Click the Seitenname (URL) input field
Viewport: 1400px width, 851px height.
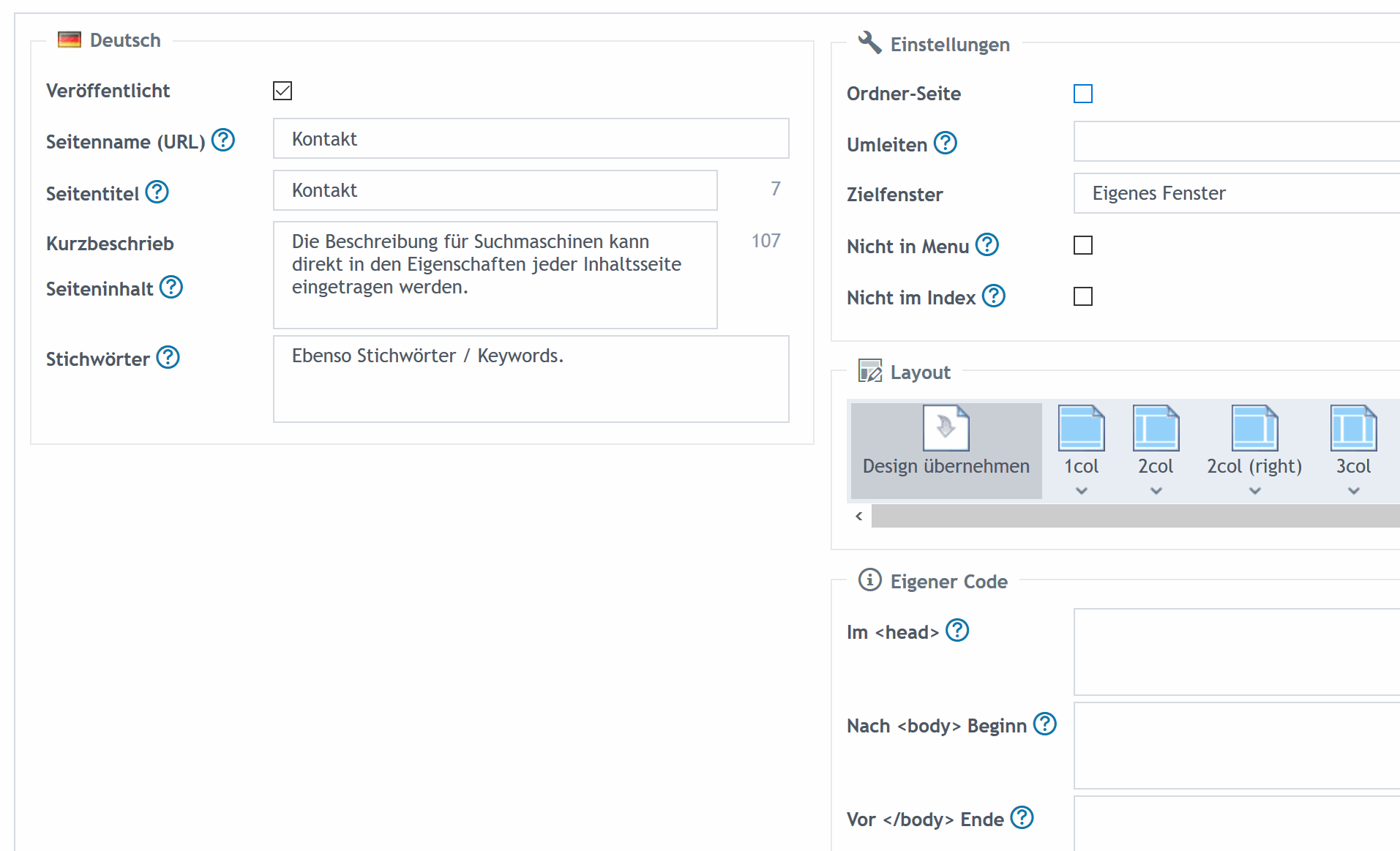click(x=531, y=138)
